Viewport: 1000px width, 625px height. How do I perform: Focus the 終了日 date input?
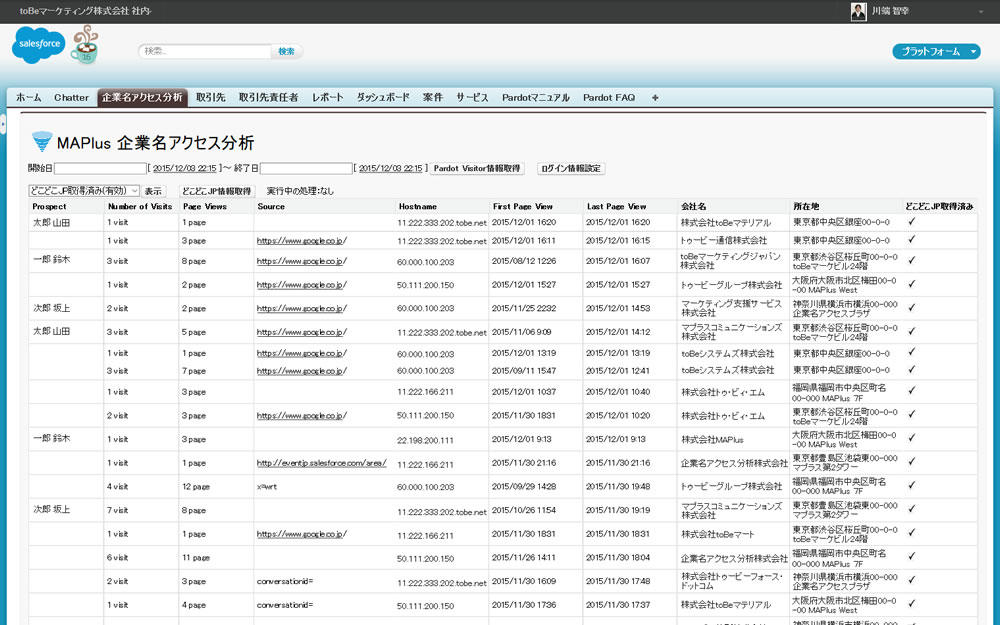tap(306, 168)
